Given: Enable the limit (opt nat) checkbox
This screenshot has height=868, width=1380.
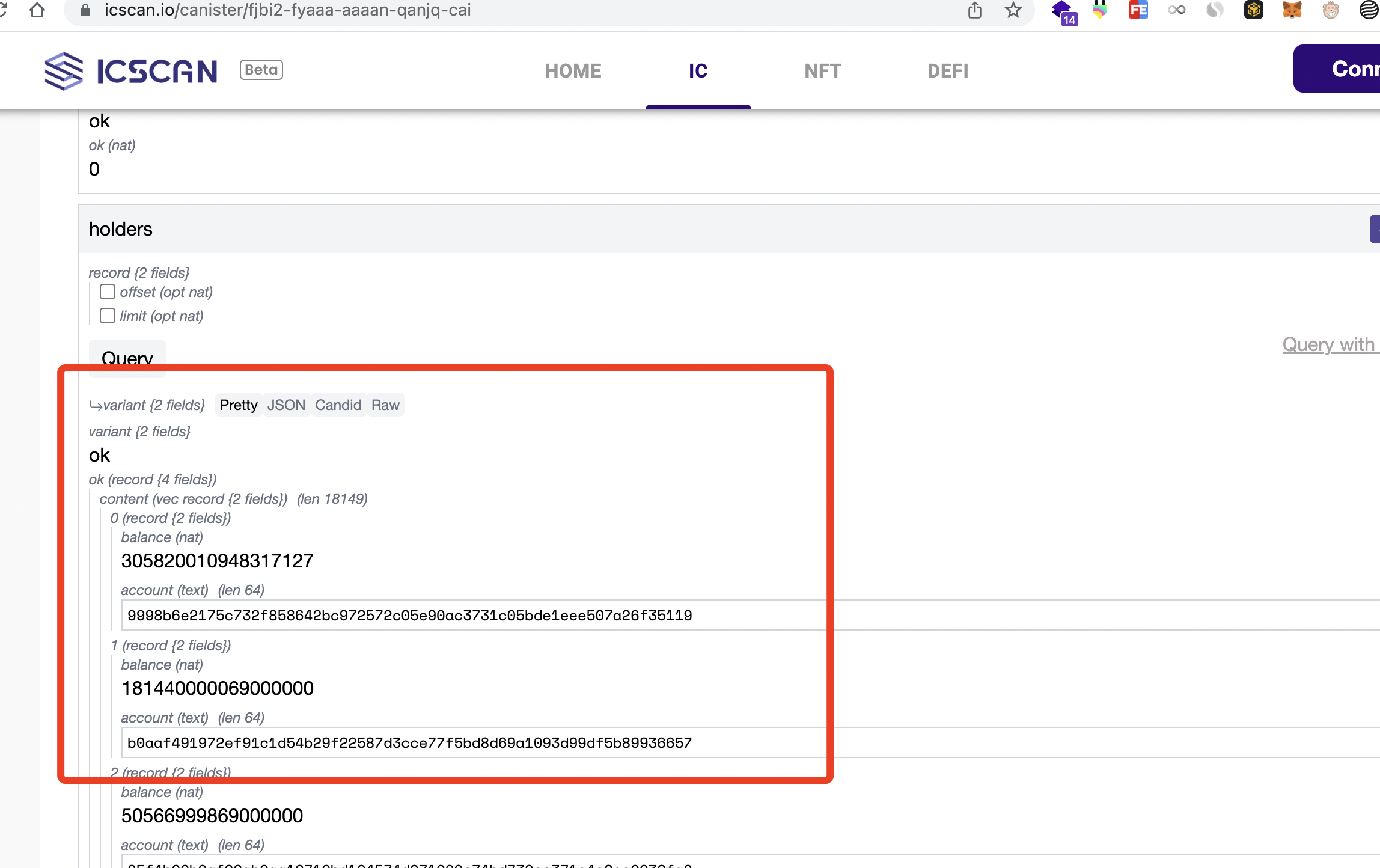Looking at the screenshot, I should [x=108, y=316].
